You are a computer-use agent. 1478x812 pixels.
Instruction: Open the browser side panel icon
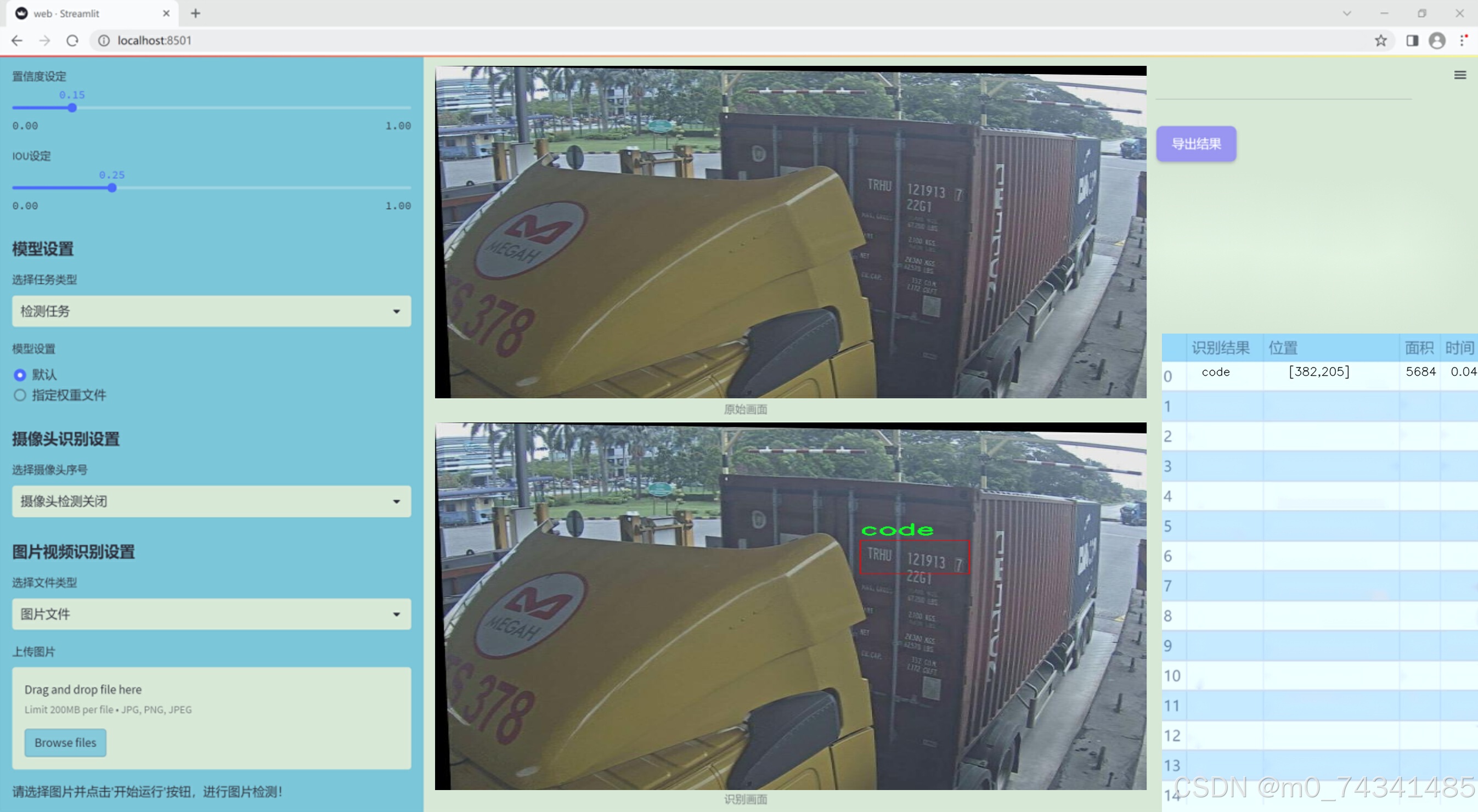click(1412, 41)
